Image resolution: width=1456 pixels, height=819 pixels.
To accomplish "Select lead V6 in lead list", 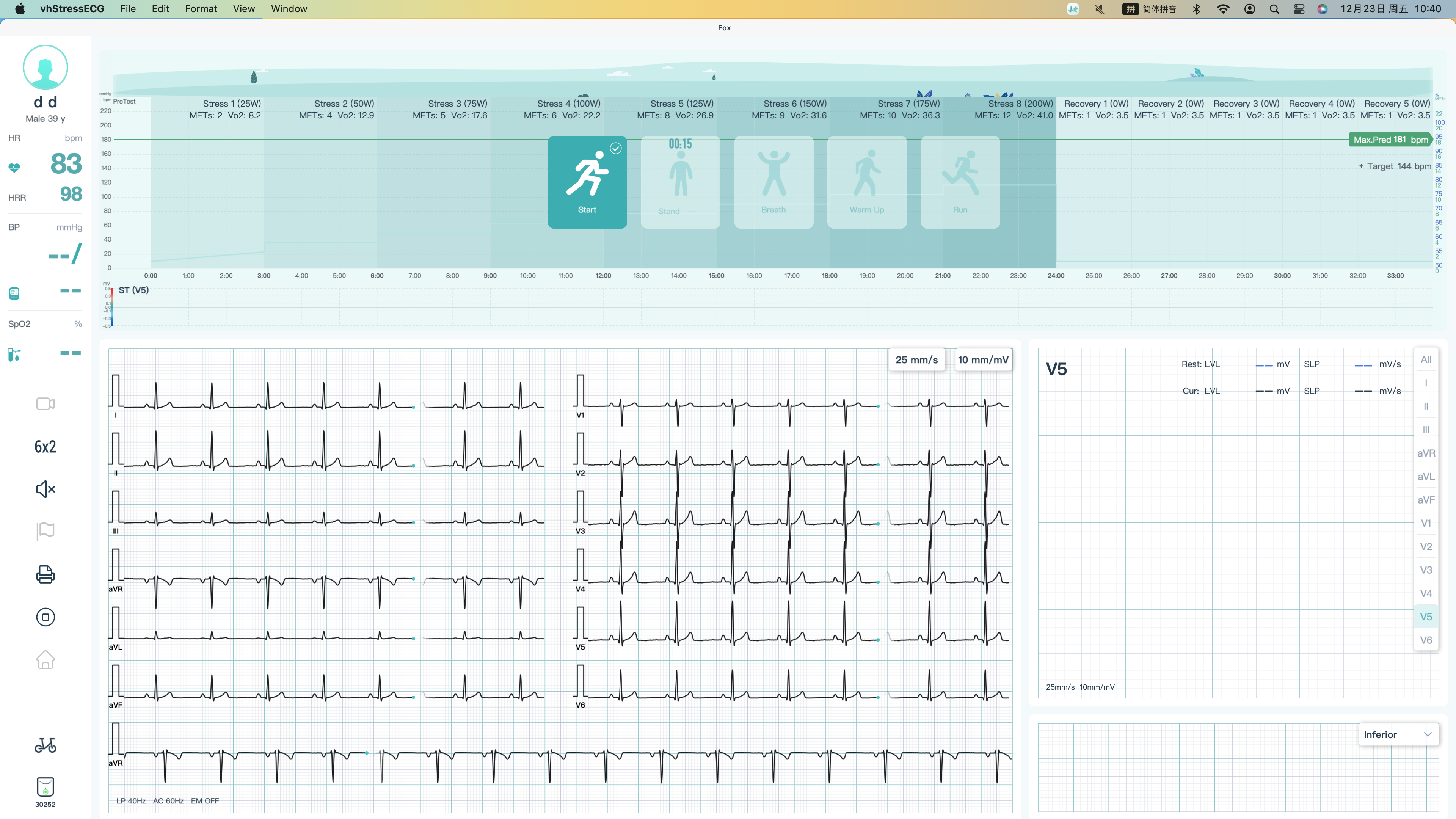I will 1426,640.
